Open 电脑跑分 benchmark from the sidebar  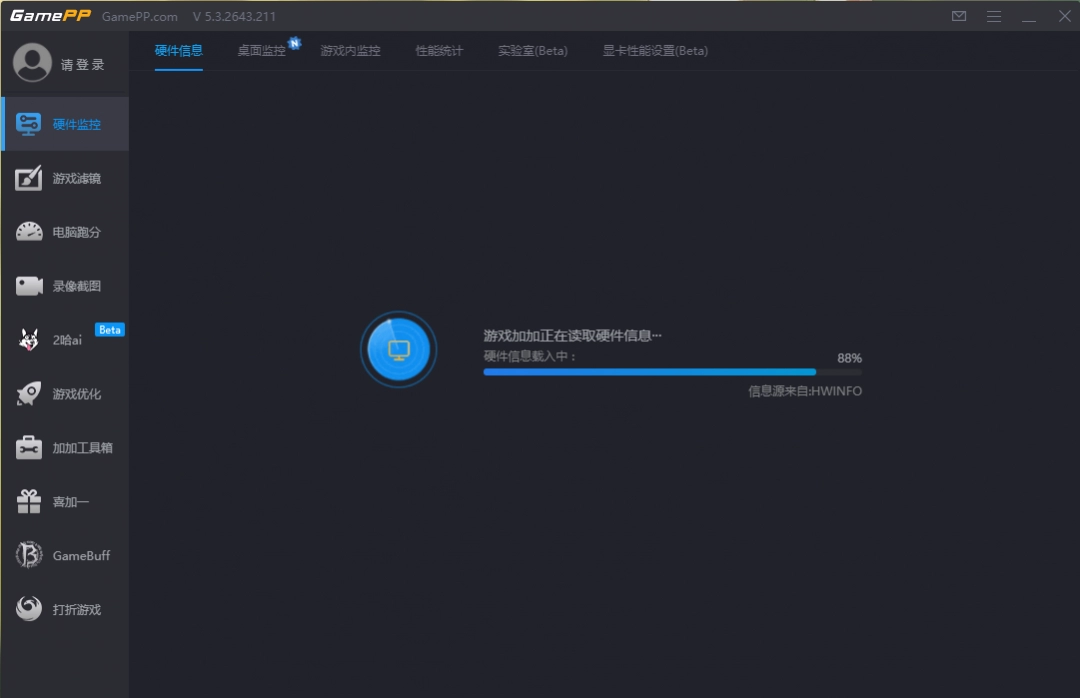point(64,231)
